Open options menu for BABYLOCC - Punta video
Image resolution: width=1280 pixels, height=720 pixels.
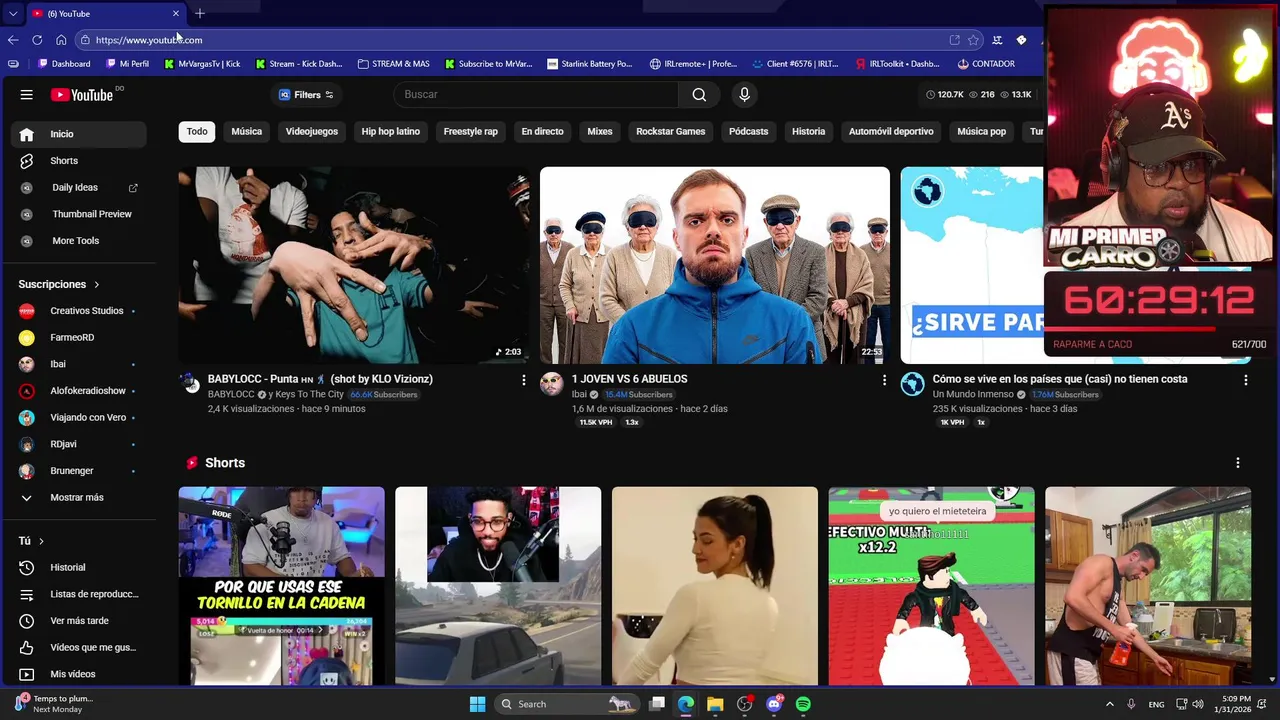click(x=523, y=380)
